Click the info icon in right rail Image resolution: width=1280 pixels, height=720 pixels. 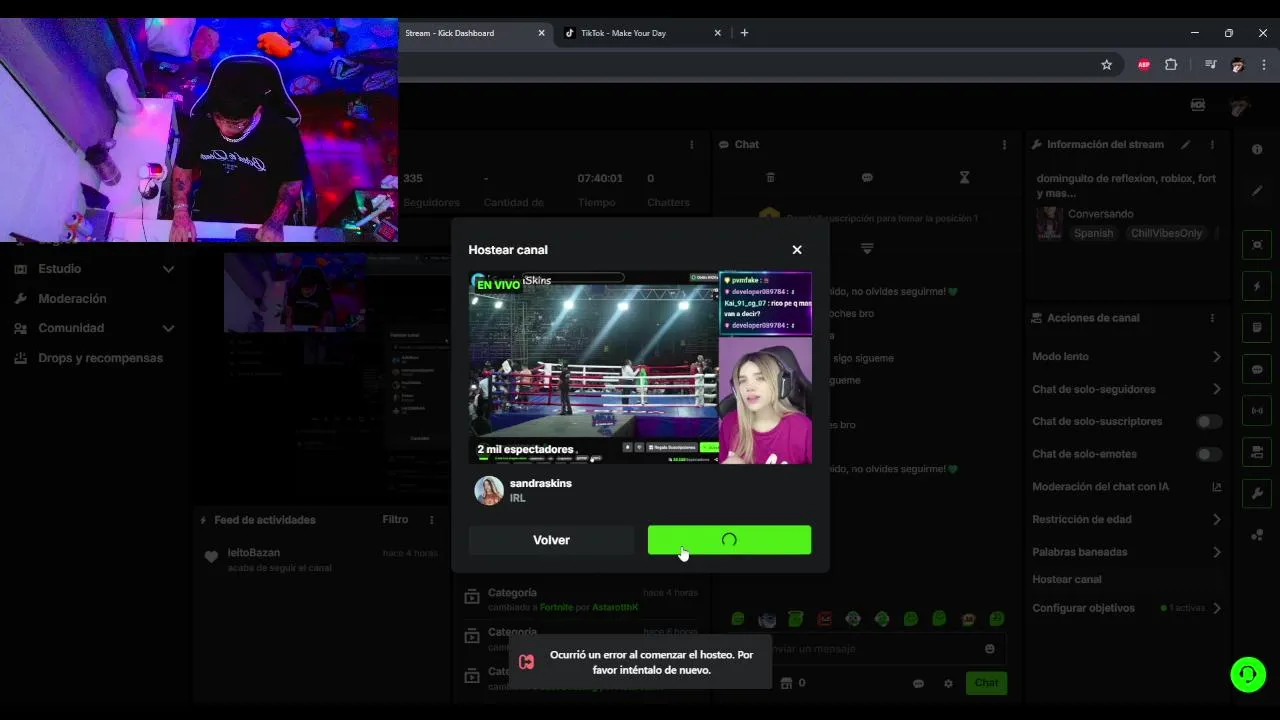1257,150
